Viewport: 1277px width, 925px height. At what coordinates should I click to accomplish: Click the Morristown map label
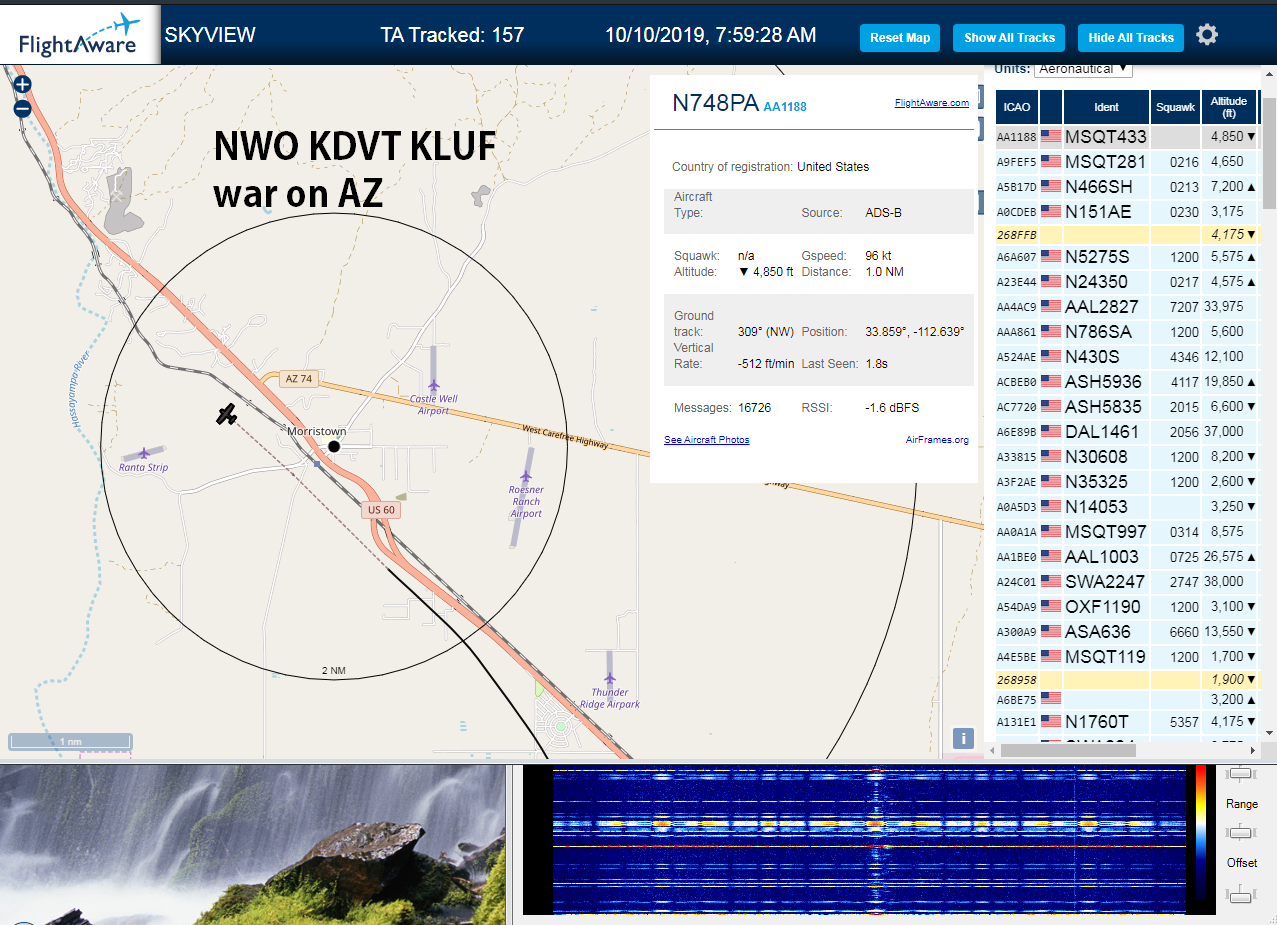pyautogui.click(x=316, y=431)
